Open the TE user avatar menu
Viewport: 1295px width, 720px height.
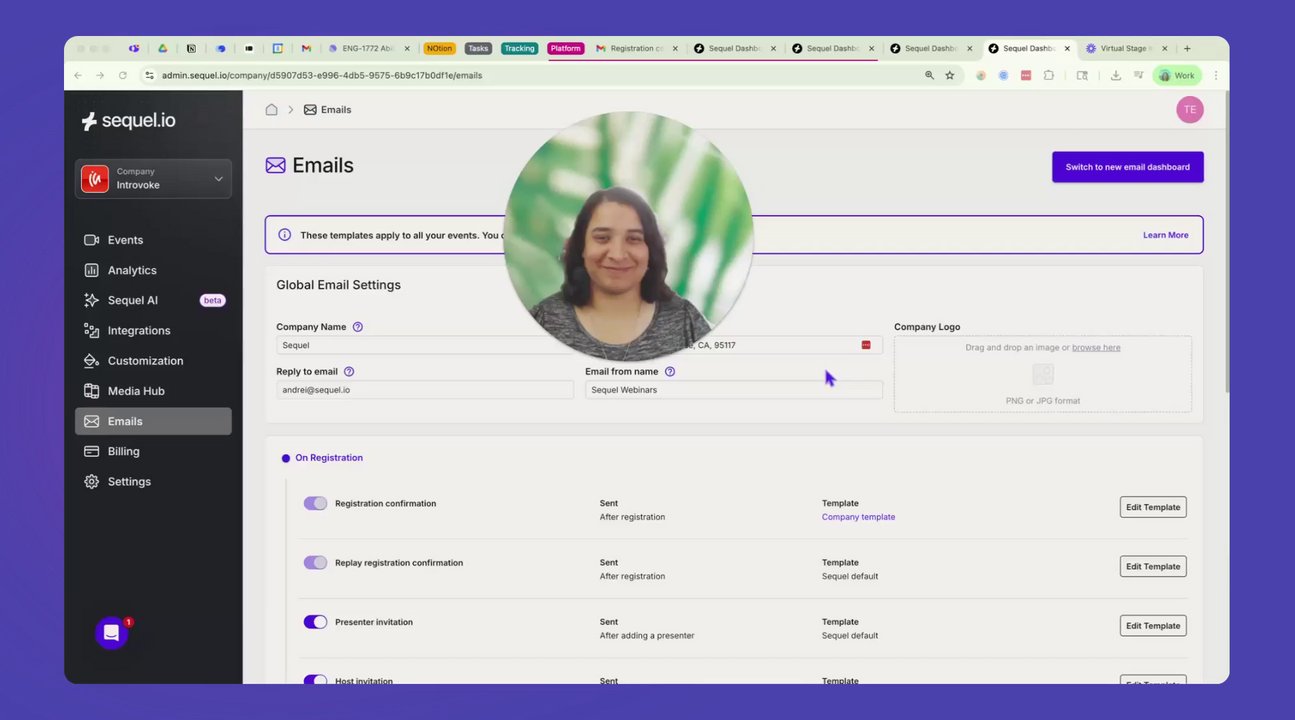click(1189, 110)
